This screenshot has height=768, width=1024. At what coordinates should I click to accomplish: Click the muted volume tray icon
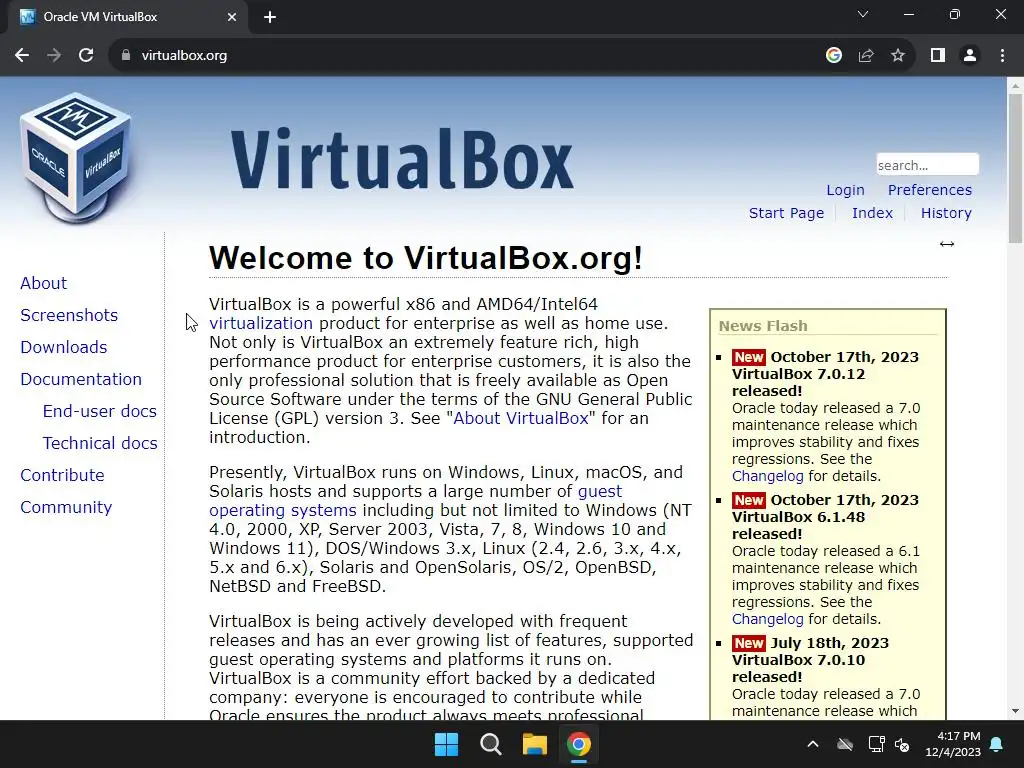pos(902,744)
